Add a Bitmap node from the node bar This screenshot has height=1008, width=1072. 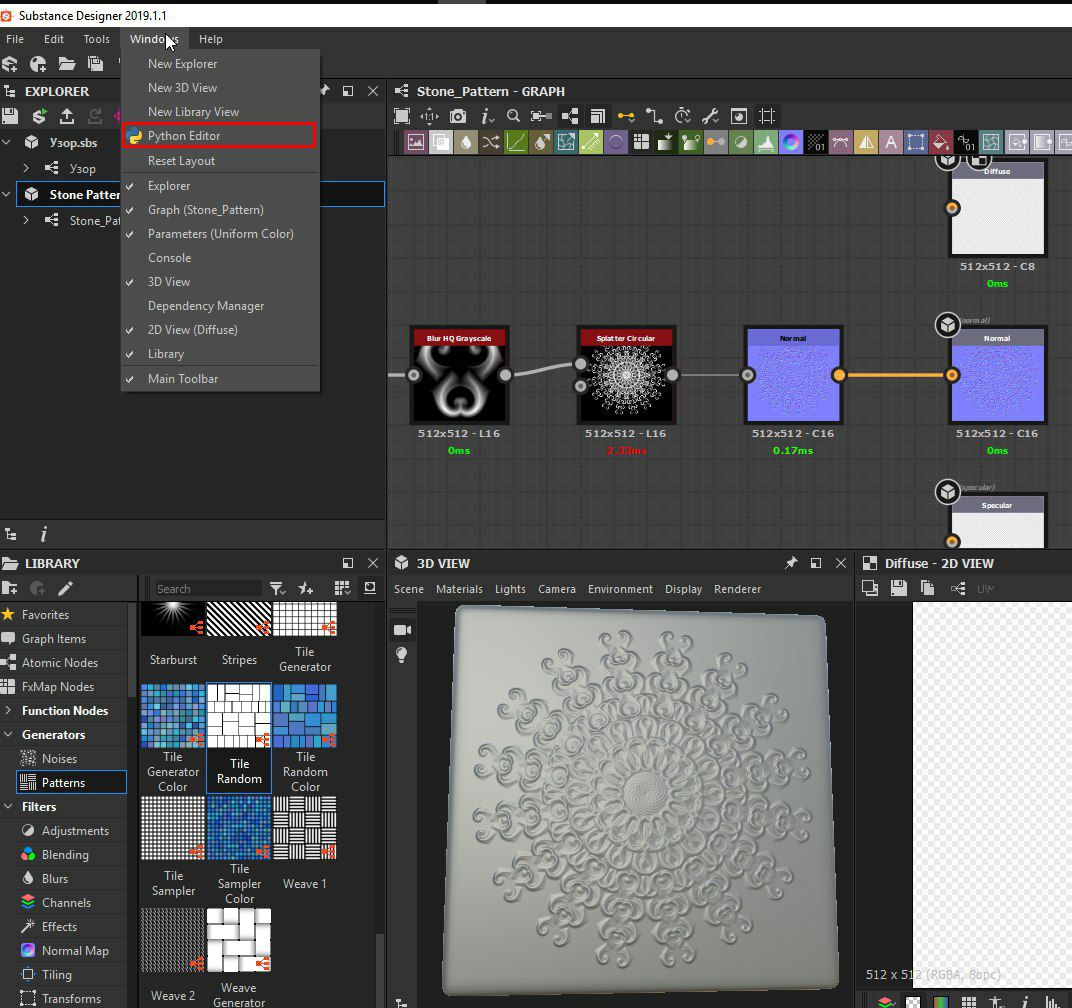[416, 142]
